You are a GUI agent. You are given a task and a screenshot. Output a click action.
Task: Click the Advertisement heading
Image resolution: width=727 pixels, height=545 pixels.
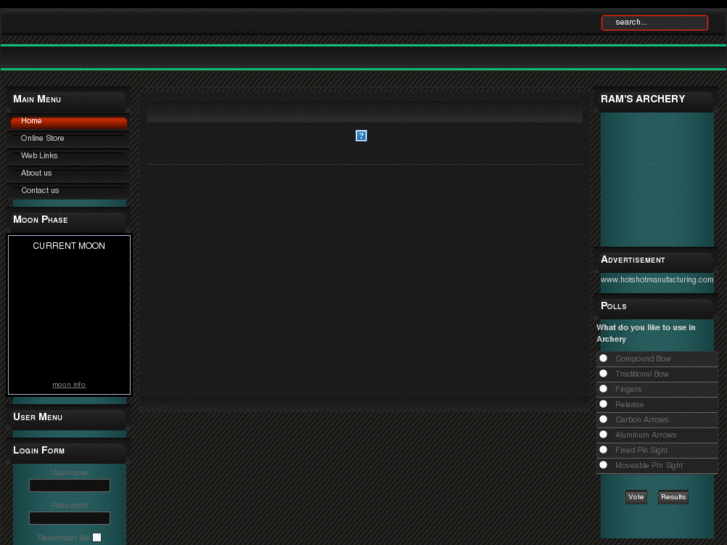[632, 259]
